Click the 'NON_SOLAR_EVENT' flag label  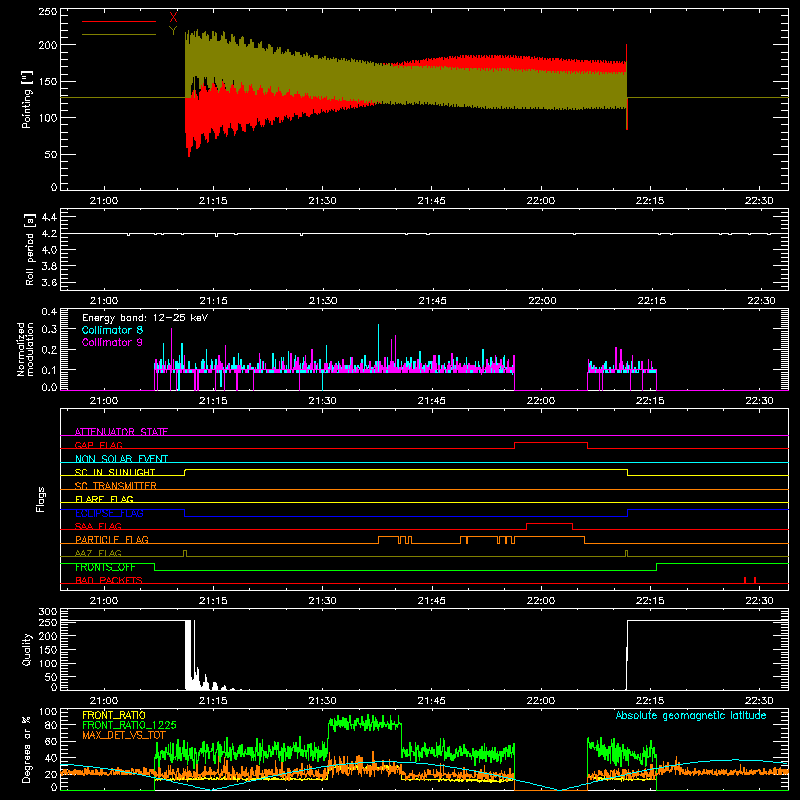121,459
